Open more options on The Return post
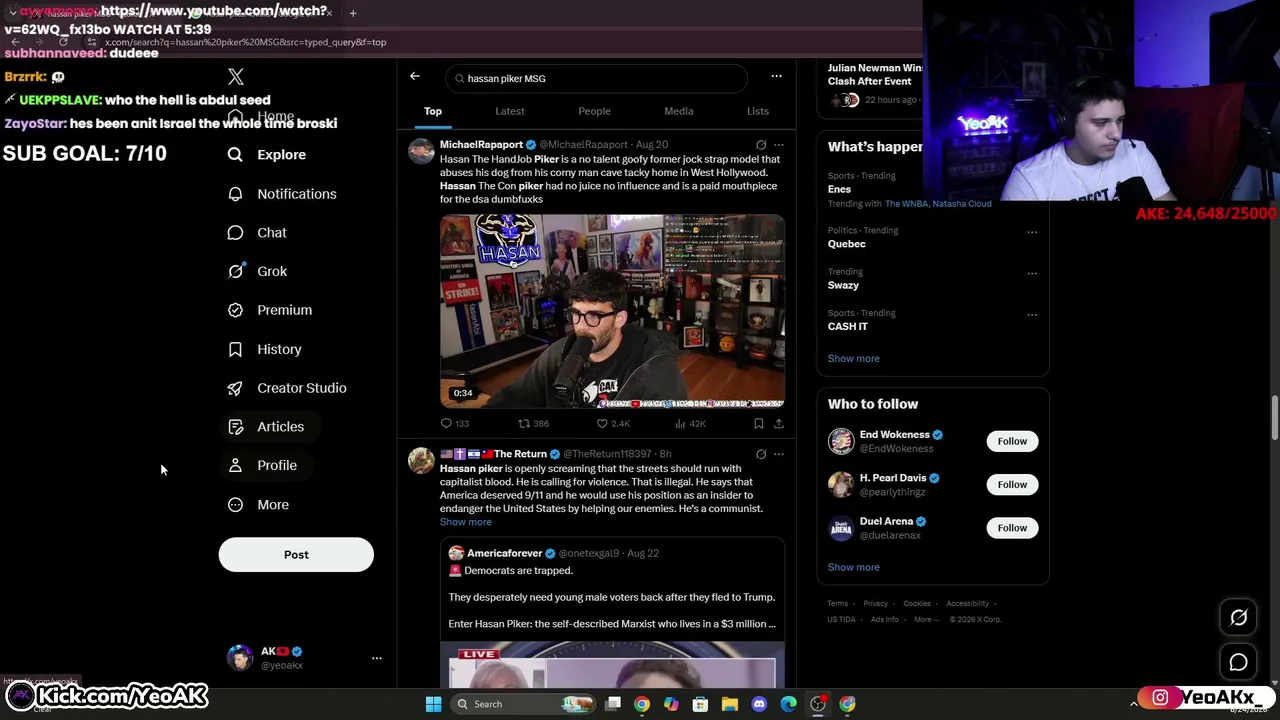 pos(779,454)
